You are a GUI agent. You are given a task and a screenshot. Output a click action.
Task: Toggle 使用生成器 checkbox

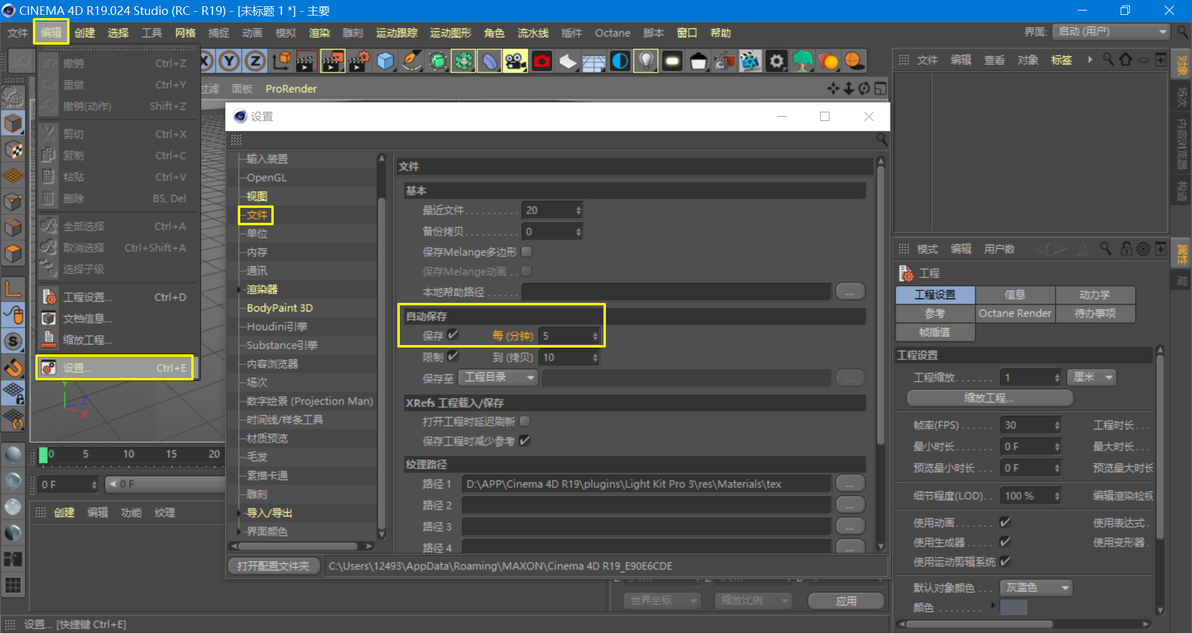(x=1005, y=542)
